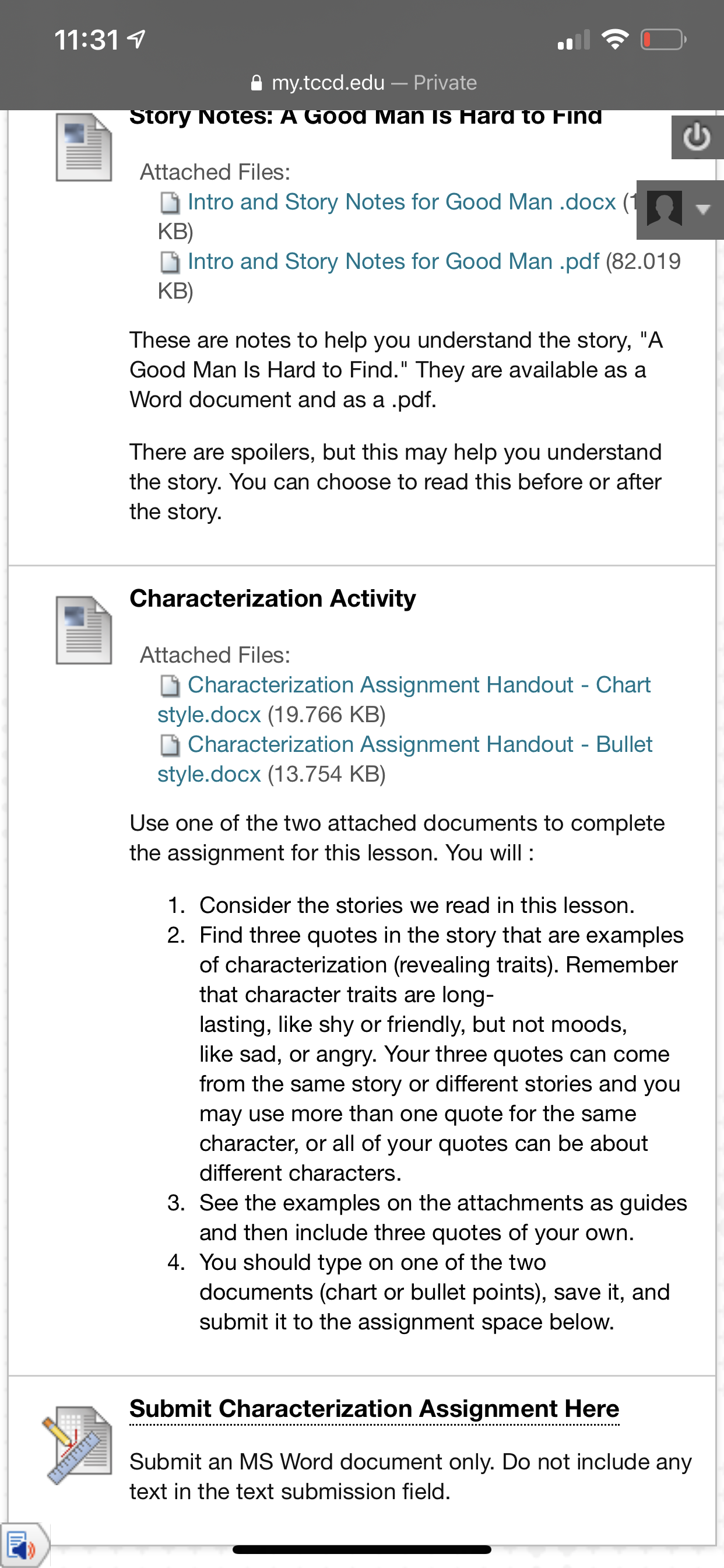The width and height of the screenshot is (724, 1568).
Task: Click the power logout icon
Action: click(697, 137)
